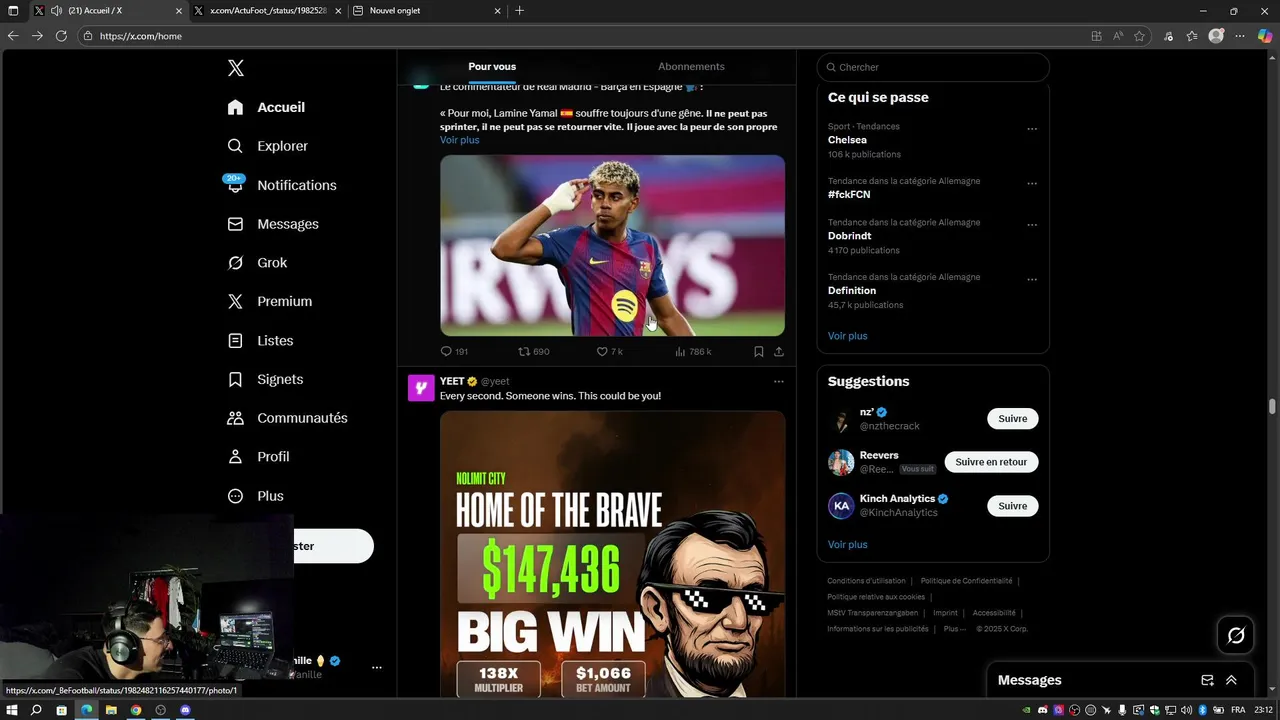Image resolution: width=1280 pixels, height=720 pixels.
Task: Expand tweet text with Voir plus
Action: [459, 140]
